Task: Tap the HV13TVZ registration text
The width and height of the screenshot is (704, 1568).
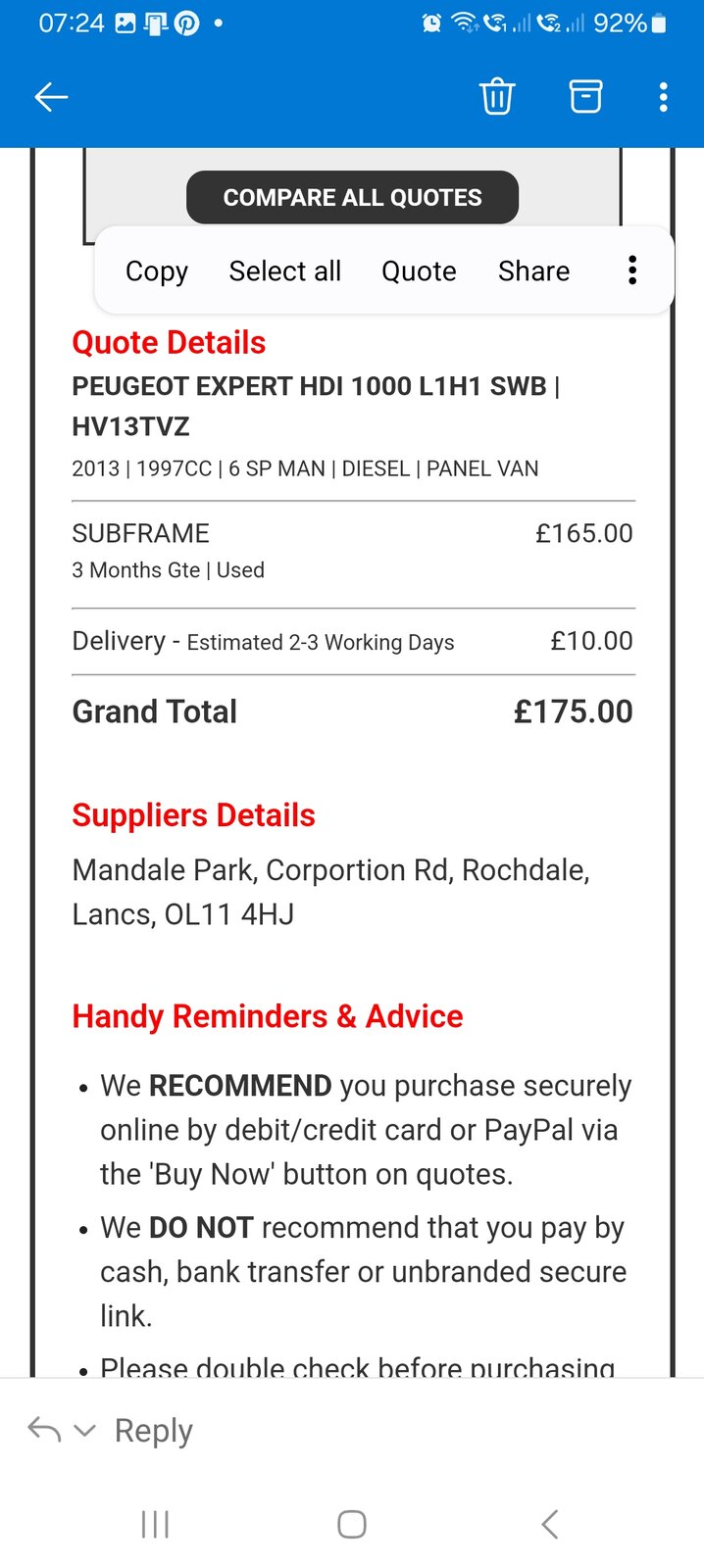Action: click(130, 426)
